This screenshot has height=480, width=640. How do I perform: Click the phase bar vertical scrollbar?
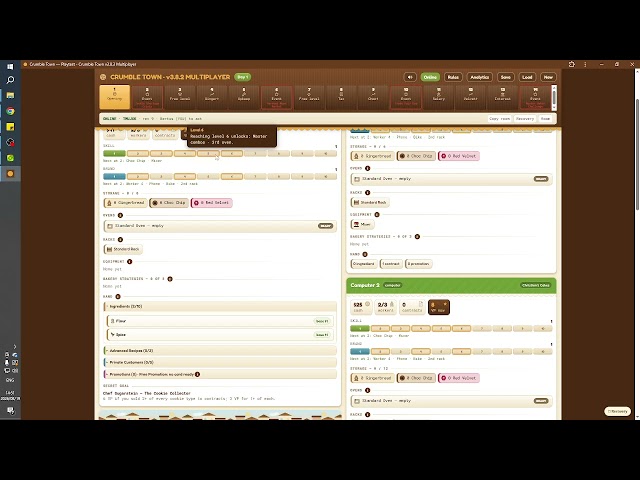(x=554, y=98)
